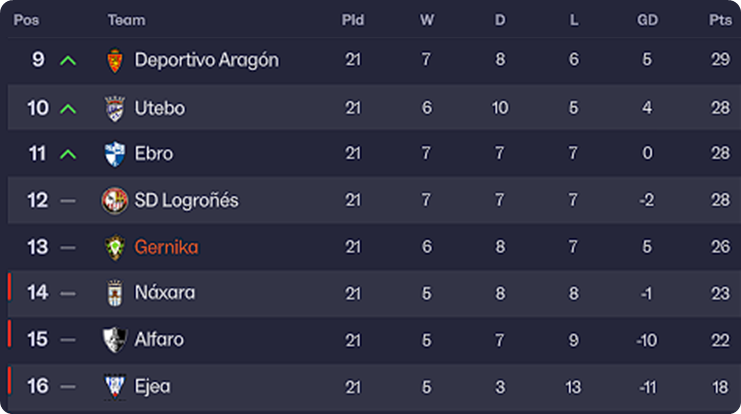
Task: Click the Náxara club crest
Action: coord(116,293)
